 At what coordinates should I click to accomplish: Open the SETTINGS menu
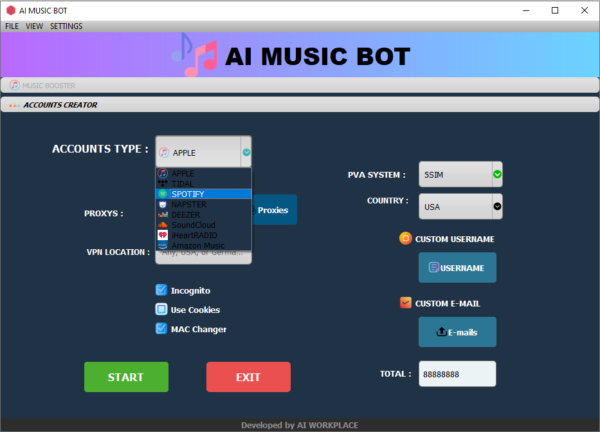pos(66,26)
